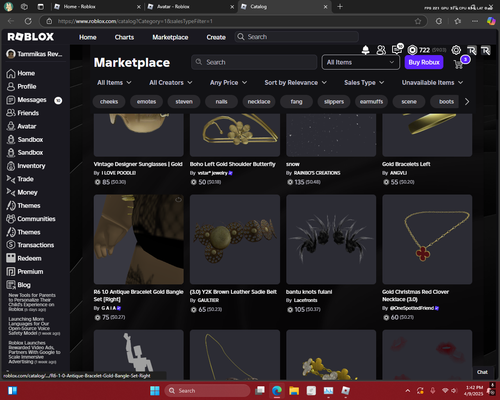Select the cheeks tag chip
Screen dimensions: 500x400
pyautogui.click(x=109, y=102)
